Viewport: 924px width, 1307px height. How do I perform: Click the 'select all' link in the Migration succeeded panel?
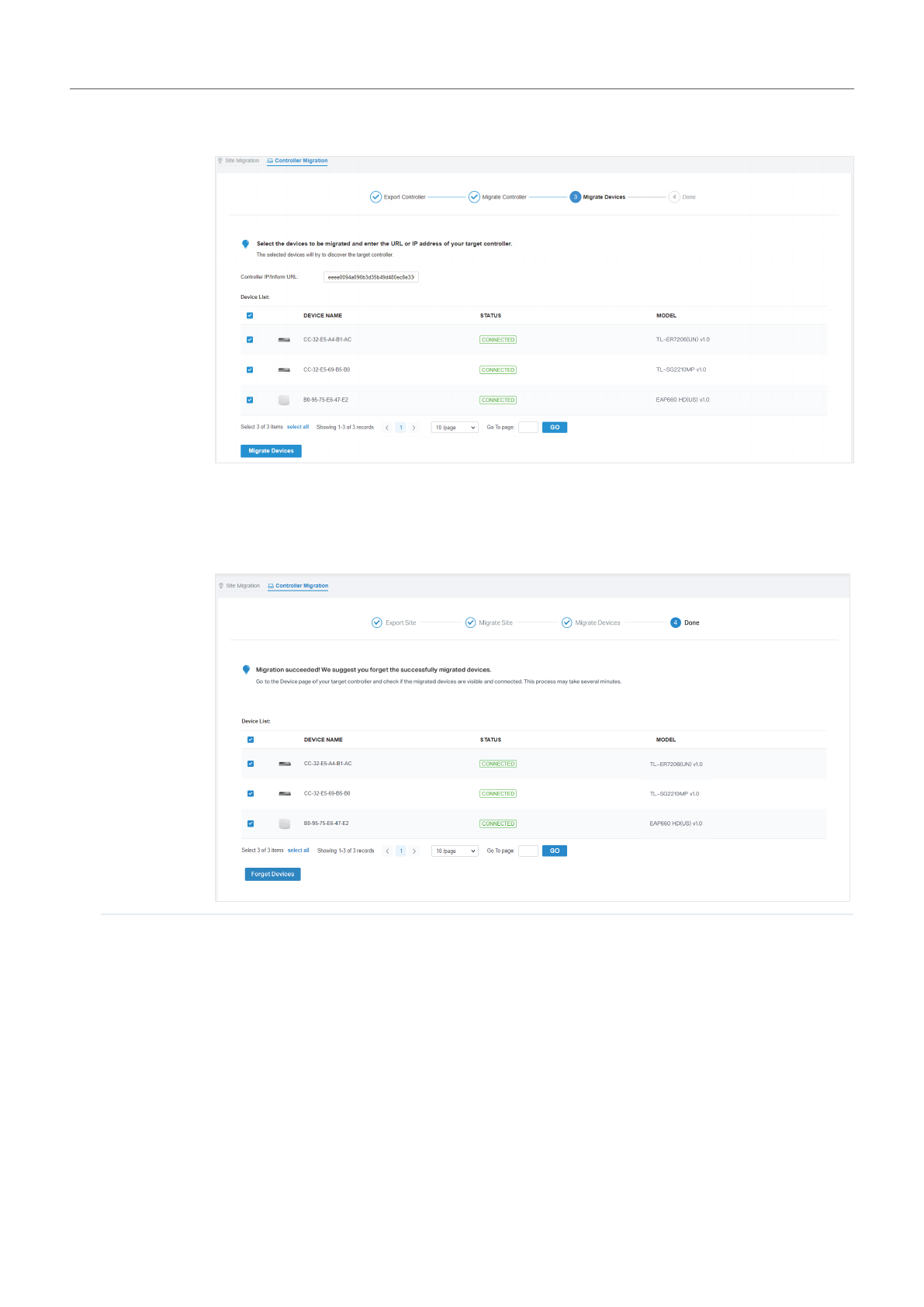[298, 851]
